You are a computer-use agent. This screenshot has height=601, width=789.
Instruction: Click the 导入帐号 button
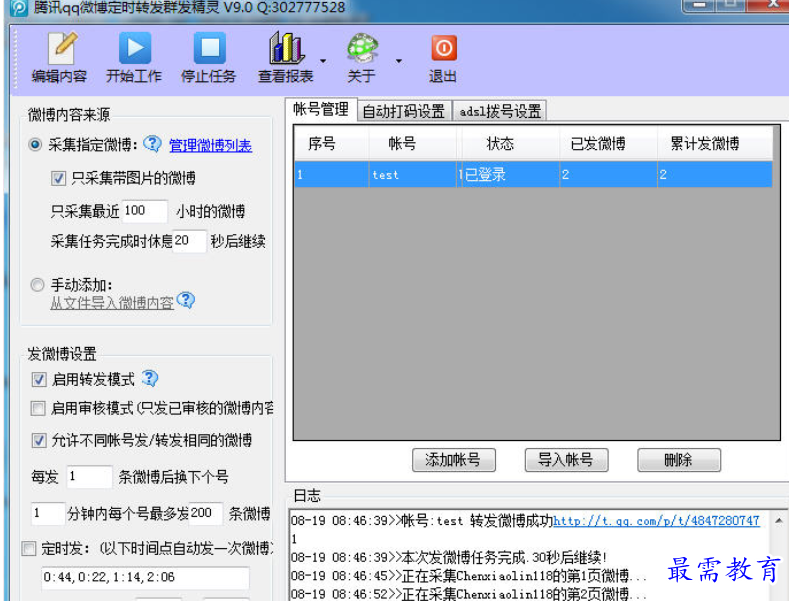[566, 460]
